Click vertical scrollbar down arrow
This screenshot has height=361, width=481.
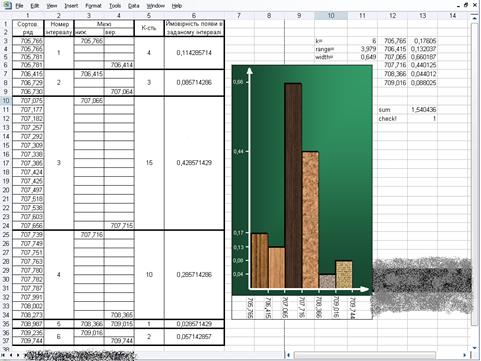(475, 348)
